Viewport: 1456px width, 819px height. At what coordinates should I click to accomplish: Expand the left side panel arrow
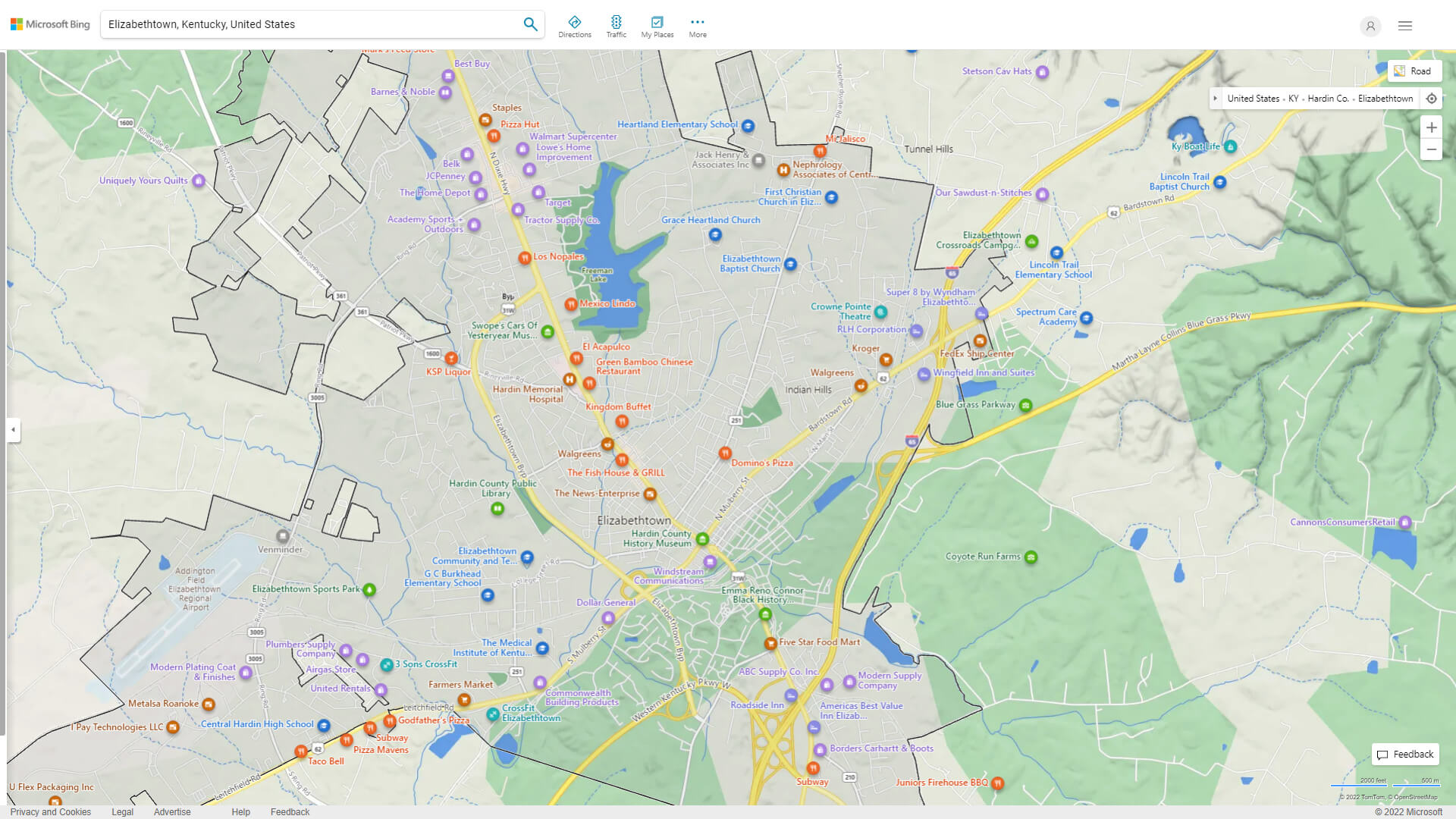12,431
